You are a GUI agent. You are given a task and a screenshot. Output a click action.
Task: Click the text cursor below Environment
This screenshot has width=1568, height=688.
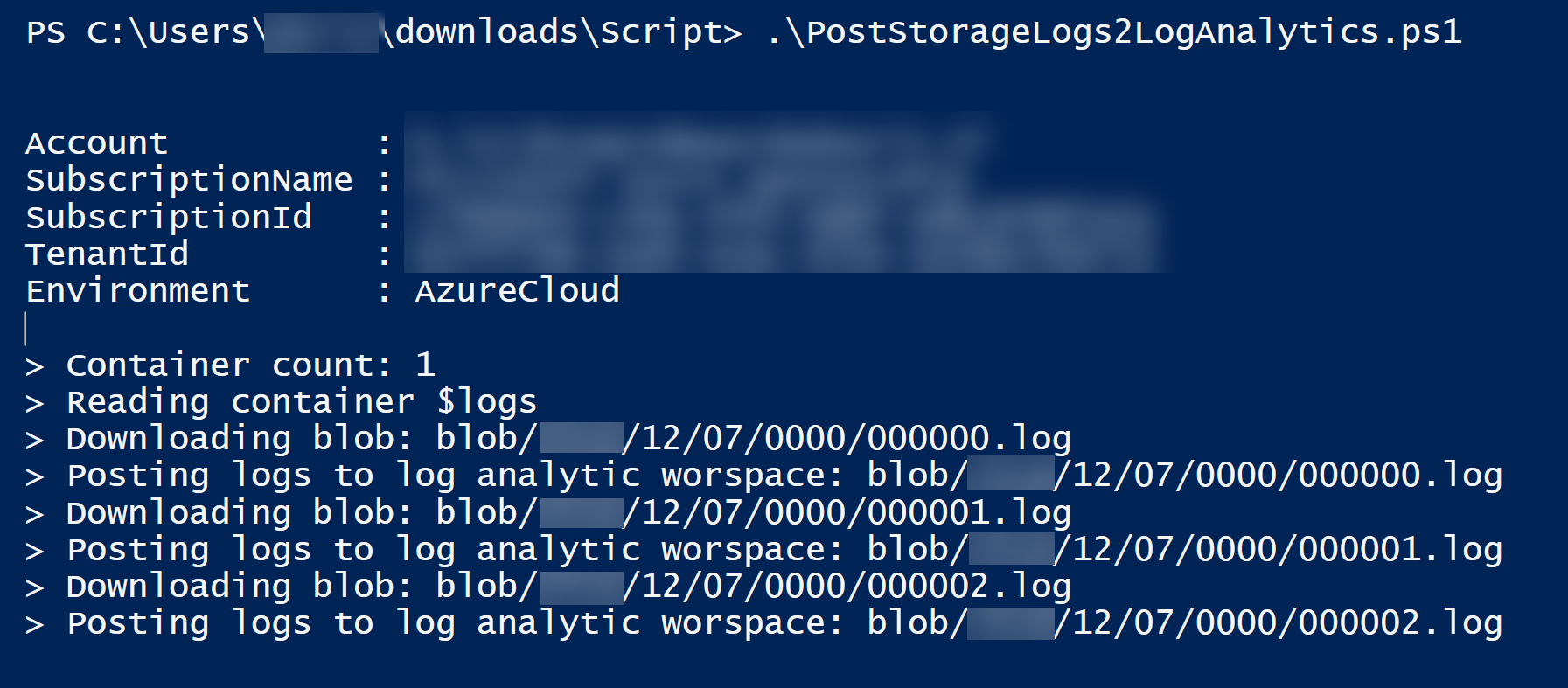(x=26, y=329)
